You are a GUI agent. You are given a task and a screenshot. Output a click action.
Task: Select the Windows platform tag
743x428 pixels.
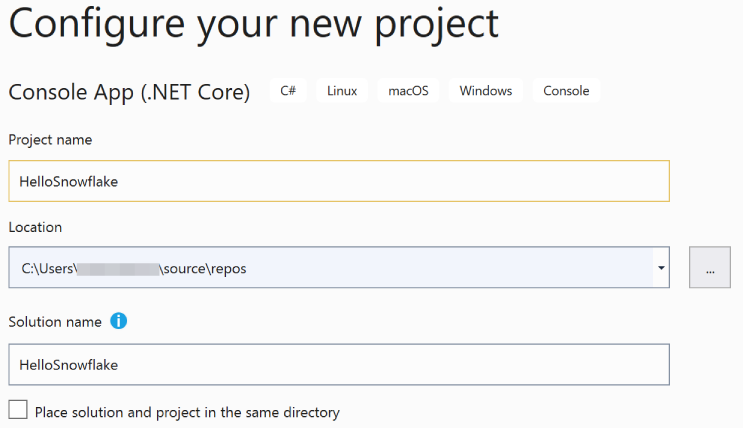click(x=485, y=91)
